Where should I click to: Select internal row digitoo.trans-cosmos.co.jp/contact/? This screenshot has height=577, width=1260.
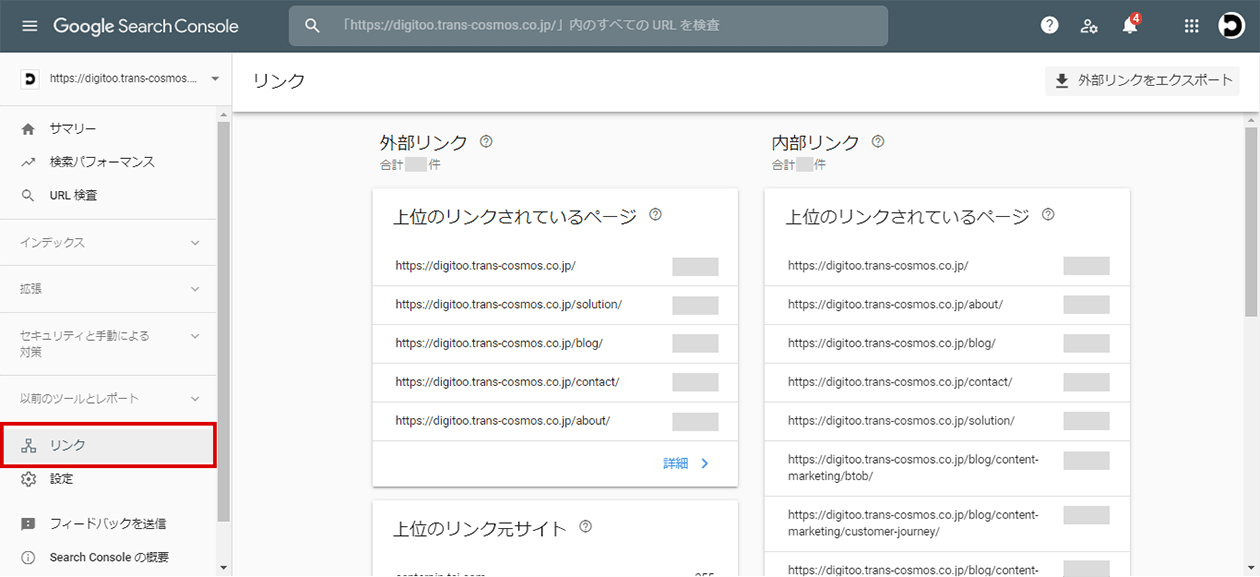click(x=947, y=382)
